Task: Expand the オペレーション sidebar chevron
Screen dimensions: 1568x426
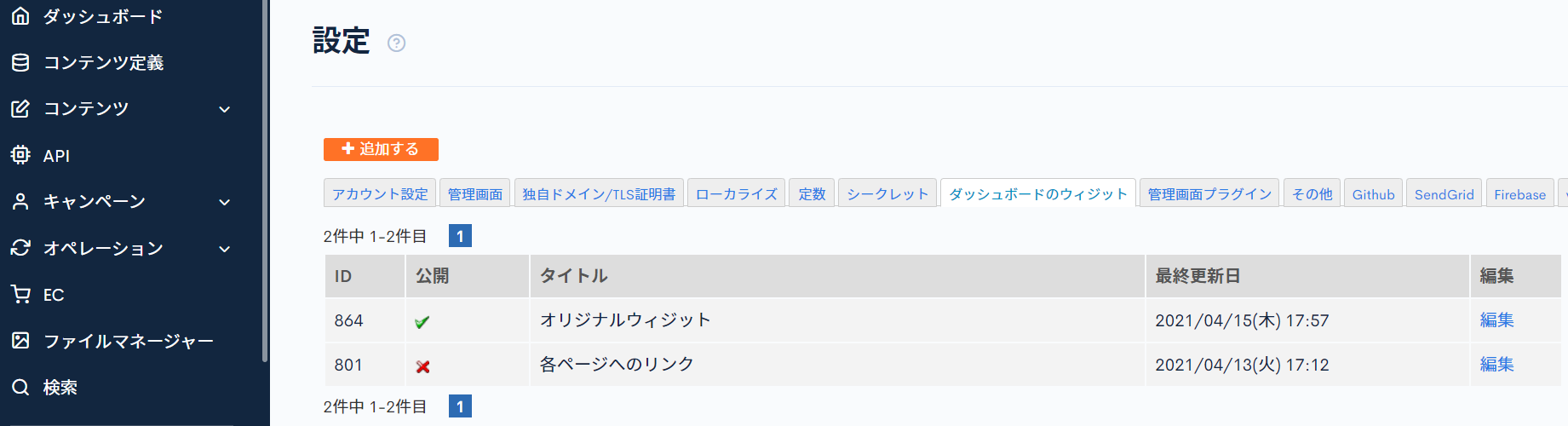Action: pos(225,249)
